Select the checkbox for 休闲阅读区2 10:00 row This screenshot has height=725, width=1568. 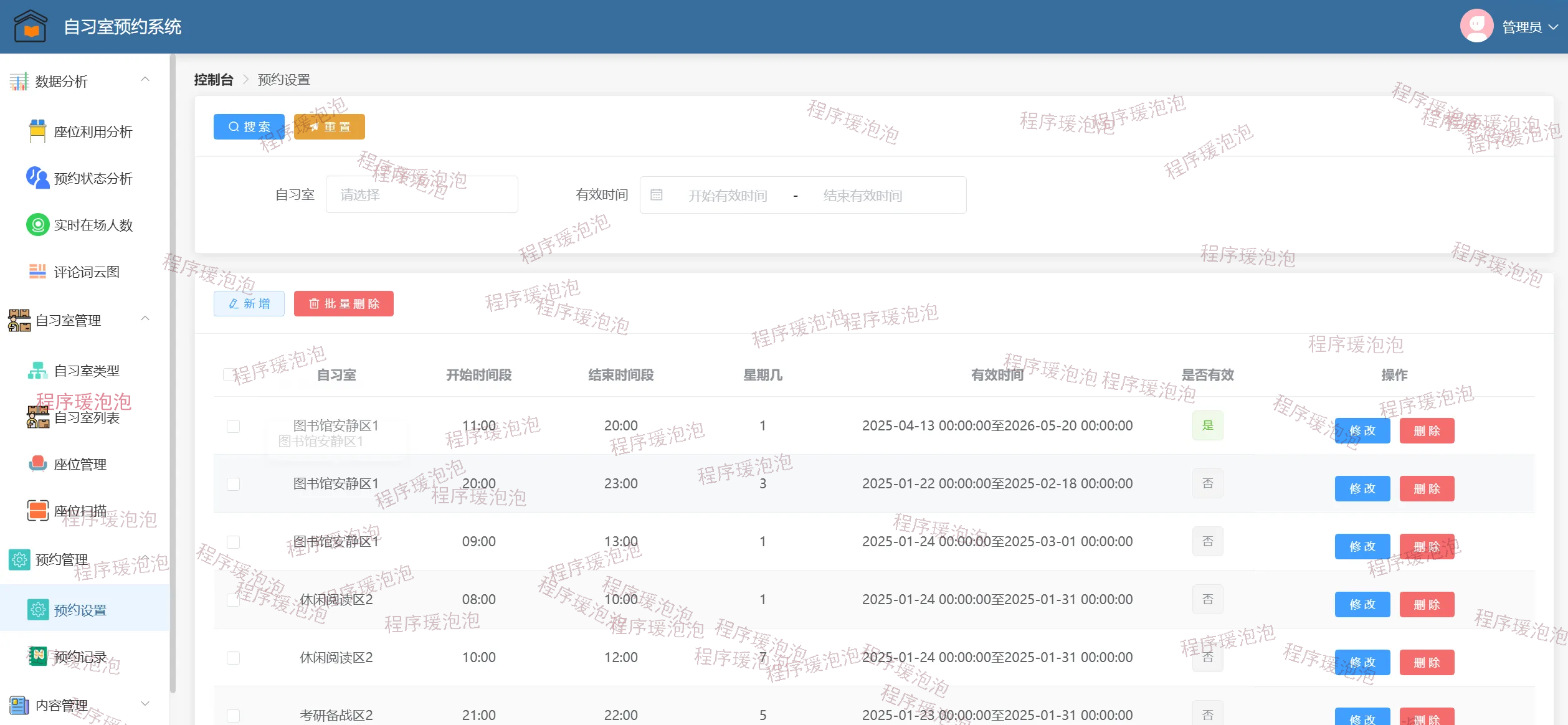click(x=233, y=658)
